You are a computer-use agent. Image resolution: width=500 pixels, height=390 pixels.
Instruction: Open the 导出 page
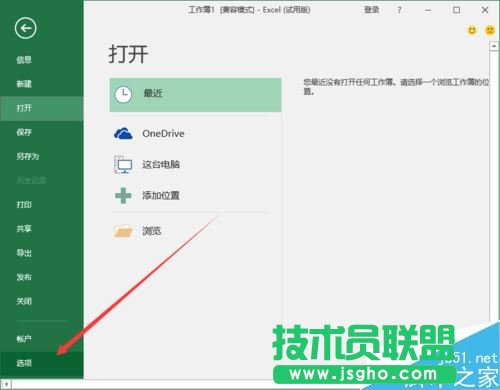pyautogui.click(x=24, y=253)
